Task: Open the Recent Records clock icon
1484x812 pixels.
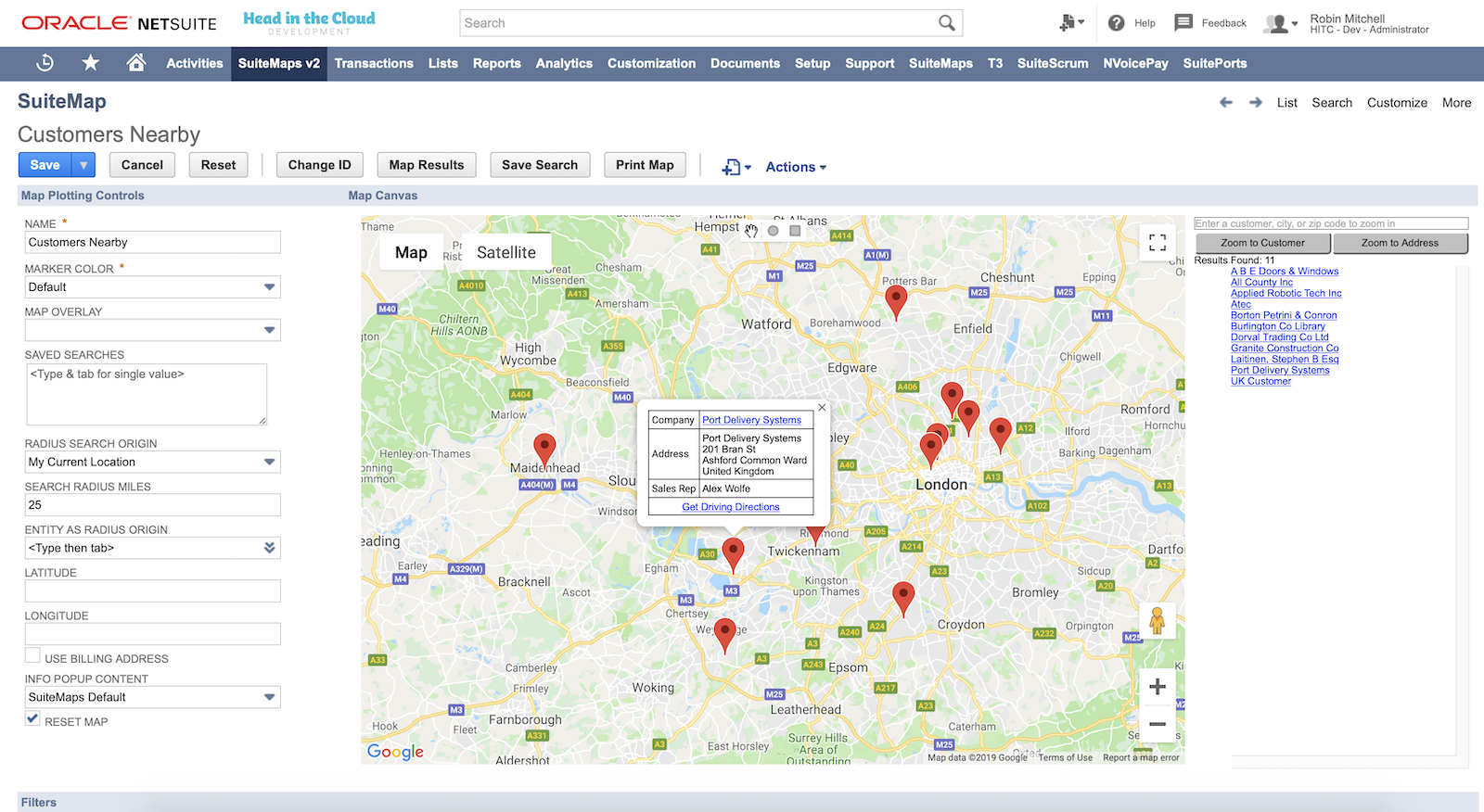Action: (45, 63)
